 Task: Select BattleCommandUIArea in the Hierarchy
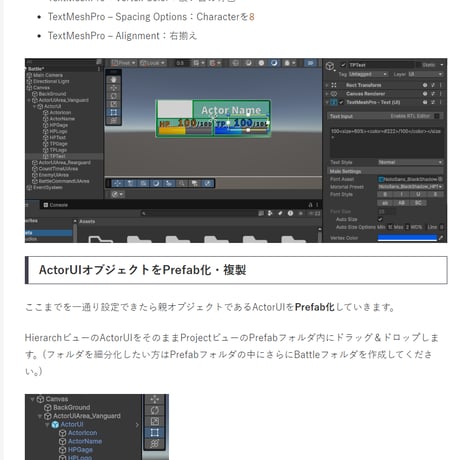(x=64, y=181)
